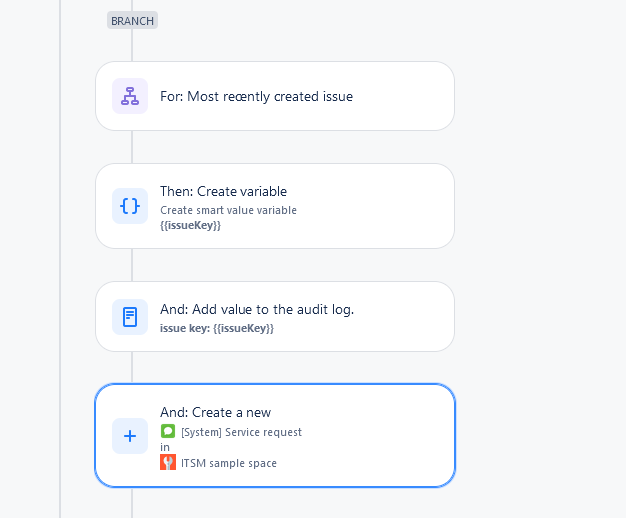Viewport: 626px width, 518px height.
Task: Click connector line between variable and audit log steps
Action: click(132, 265)
